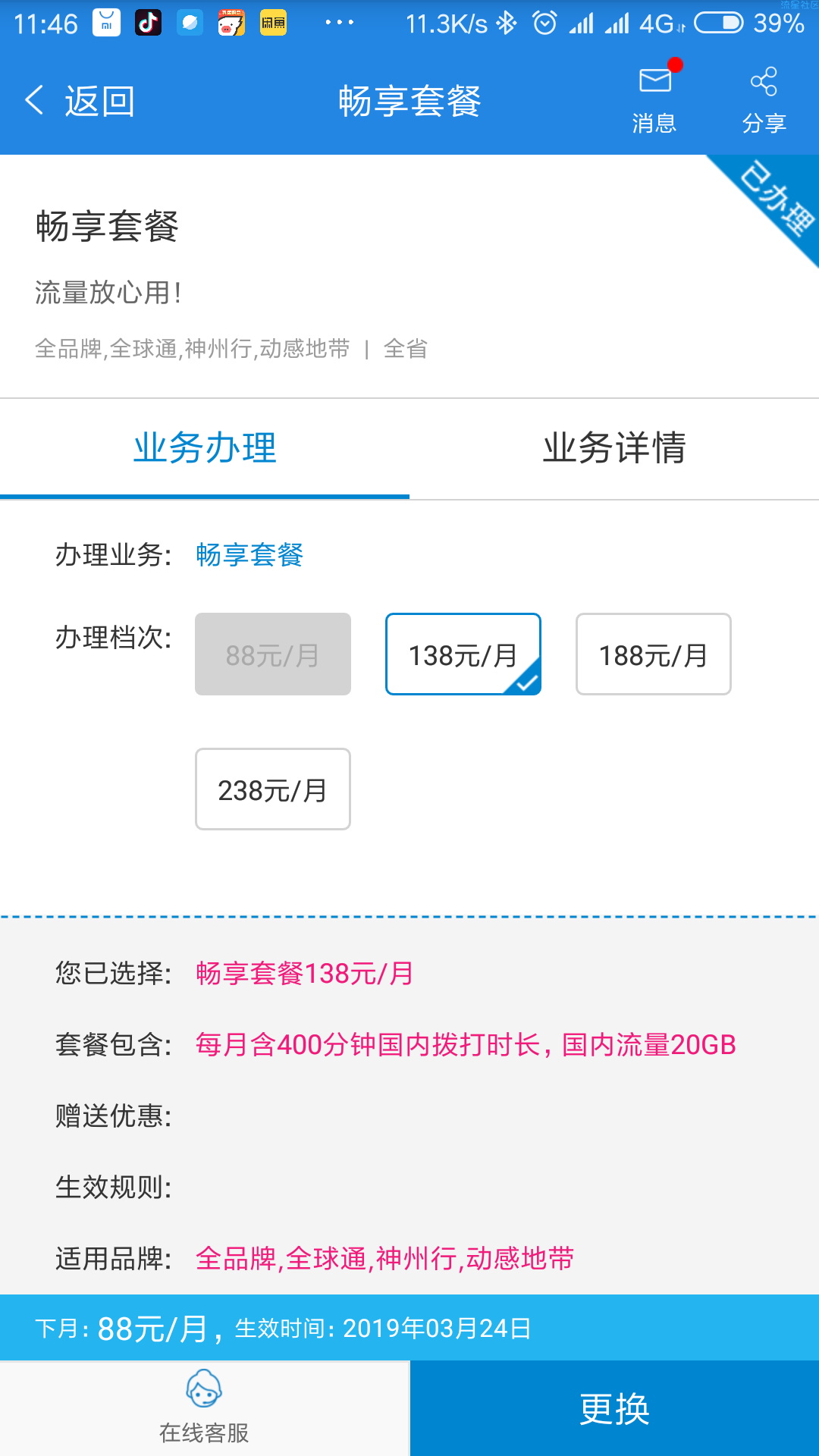
Task: Tap the Mi app notification icon
Action: coord(107,24)
